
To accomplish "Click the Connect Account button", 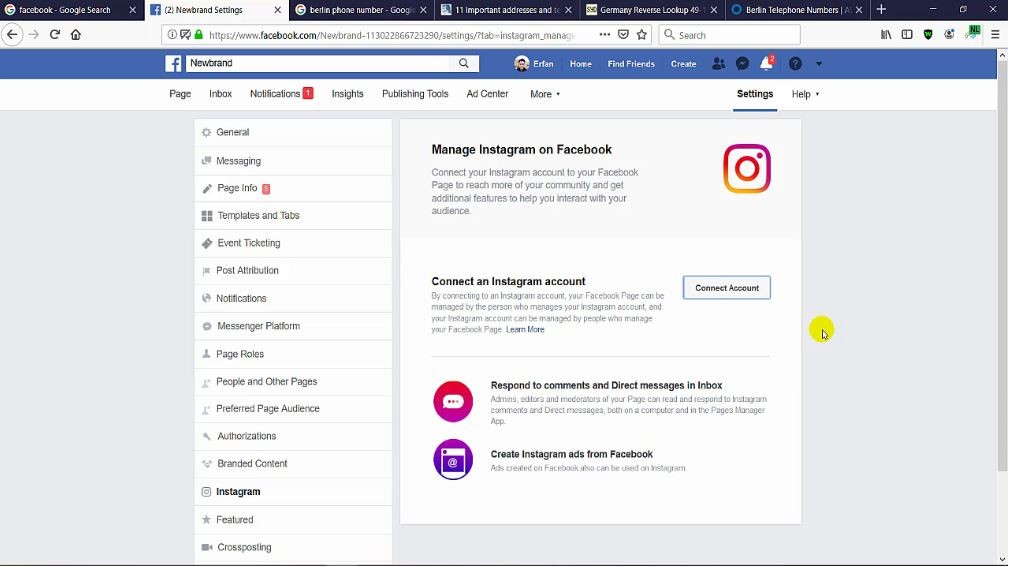I will tap(726, 288).
